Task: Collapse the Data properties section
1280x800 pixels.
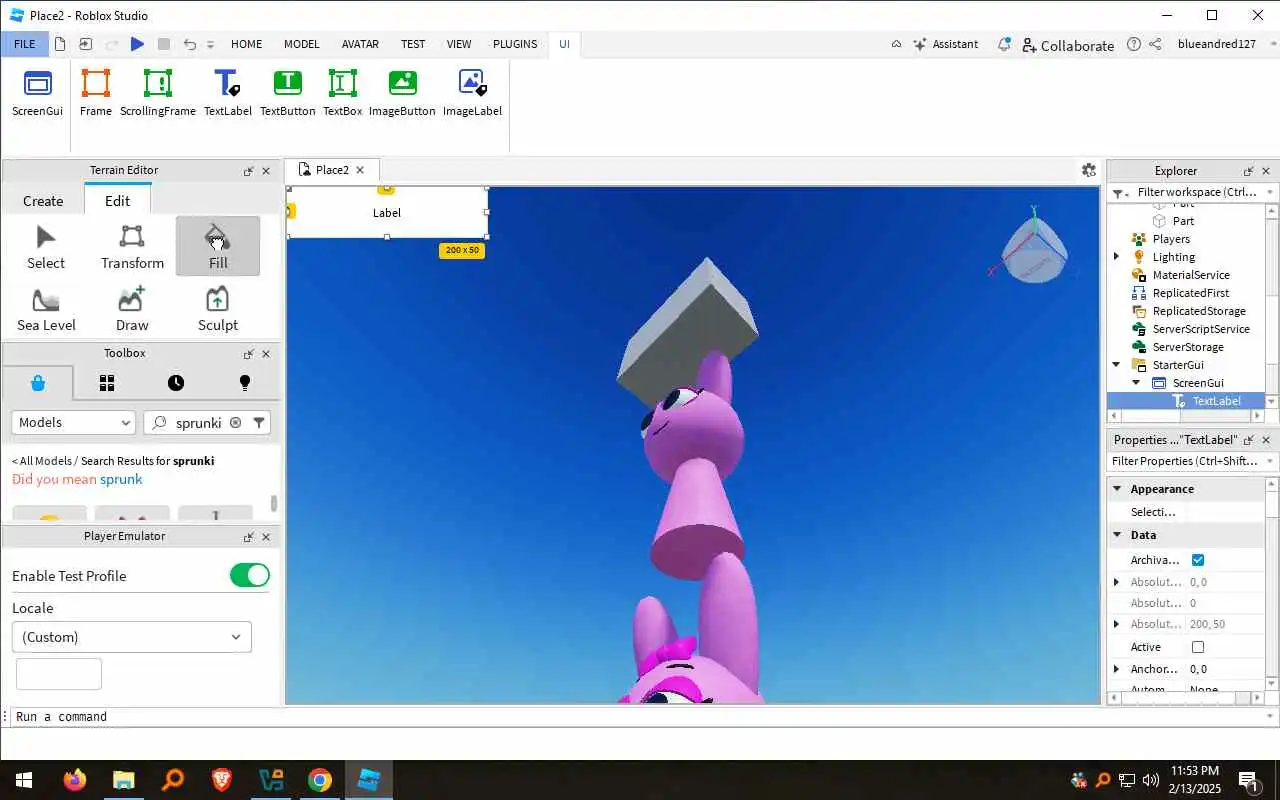Action: (1118, 535)
